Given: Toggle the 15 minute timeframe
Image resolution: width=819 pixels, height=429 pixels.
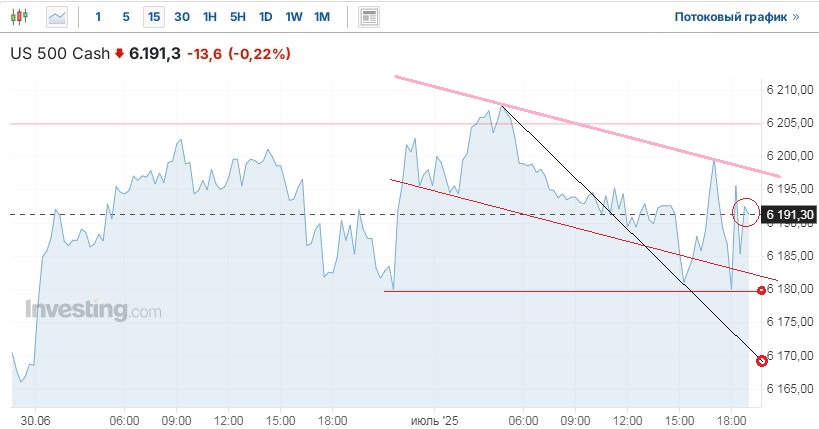Looking at the screenshot, I should click(x=153, y=17).
